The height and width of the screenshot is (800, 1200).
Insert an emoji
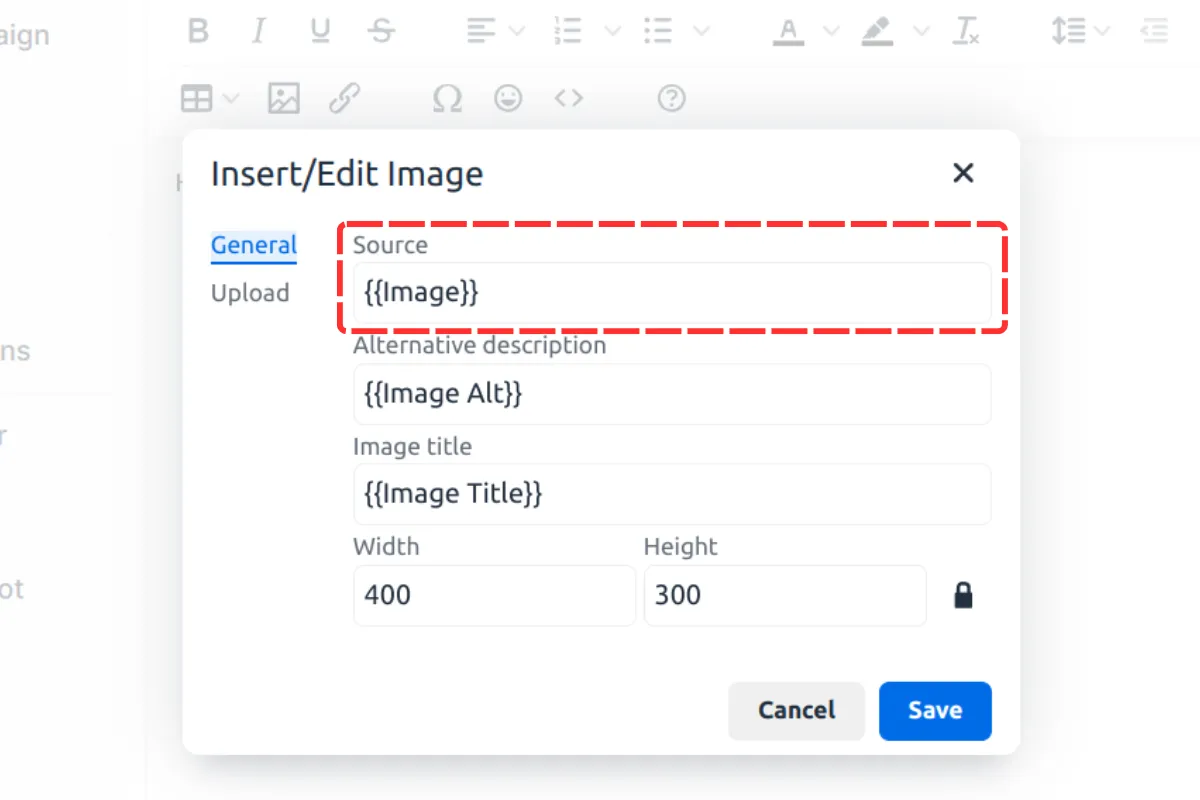tap(508, 97)
